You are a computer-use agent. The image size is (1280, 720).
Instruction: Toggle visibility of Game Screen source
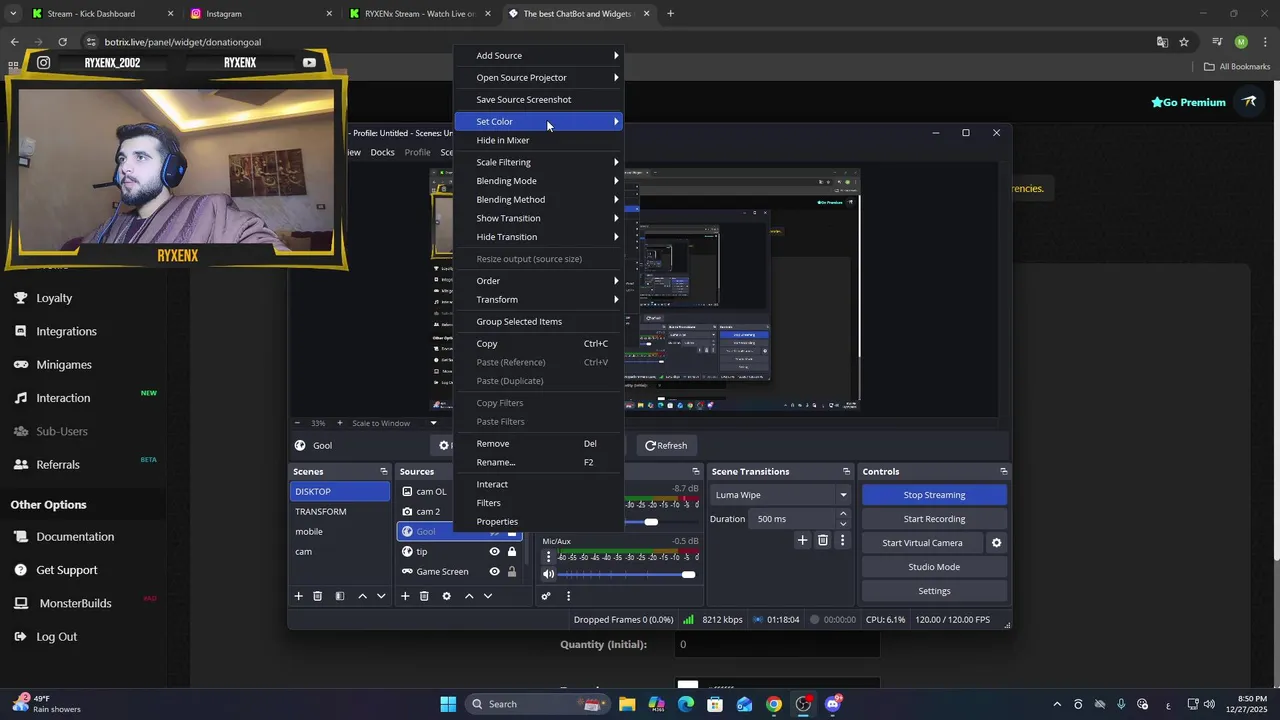point(494,572)
